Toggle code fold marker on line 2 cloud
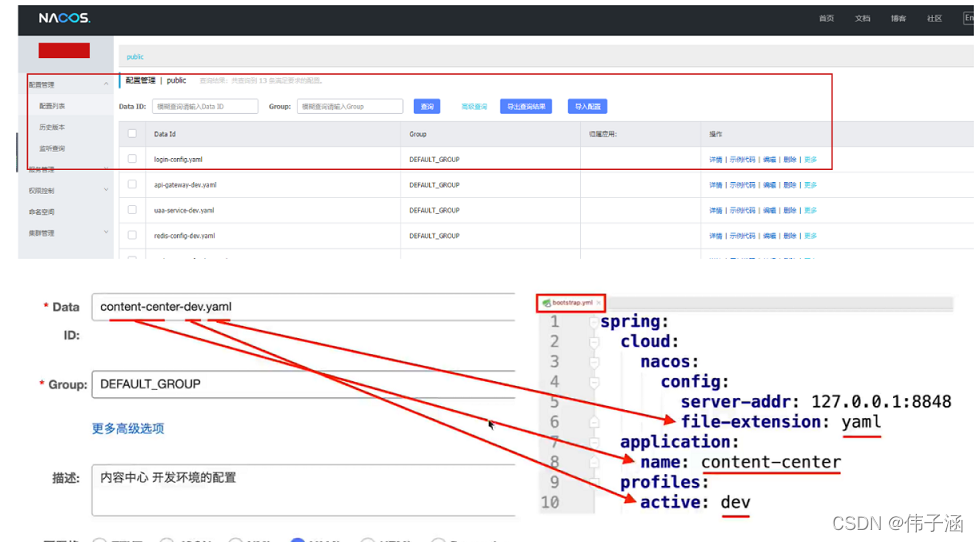Image resolution: width=978 pixels, height=542 pixels. point(594,342)
